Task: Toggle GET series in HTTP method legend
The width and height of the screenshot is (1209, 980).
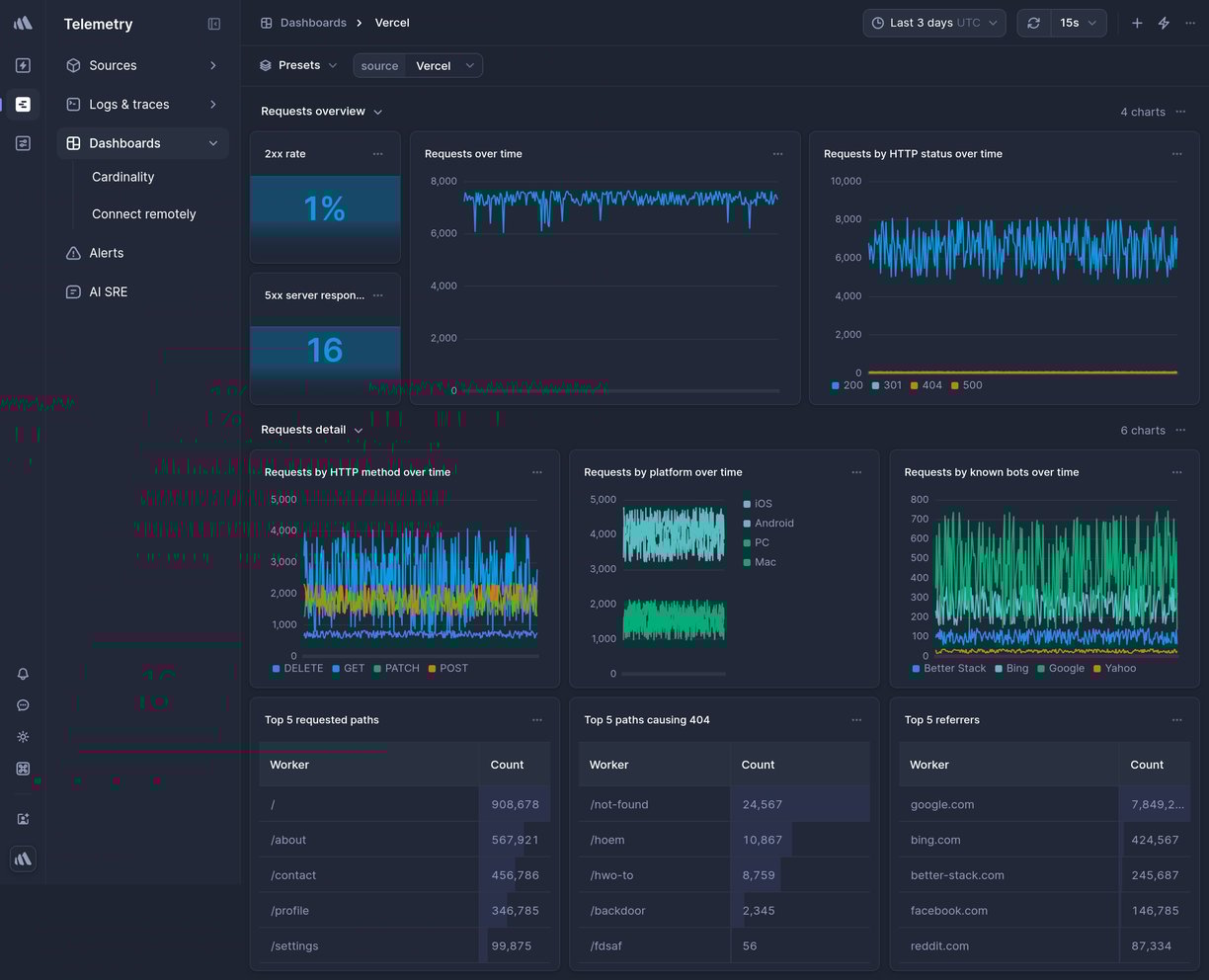Action: [348, 669]
